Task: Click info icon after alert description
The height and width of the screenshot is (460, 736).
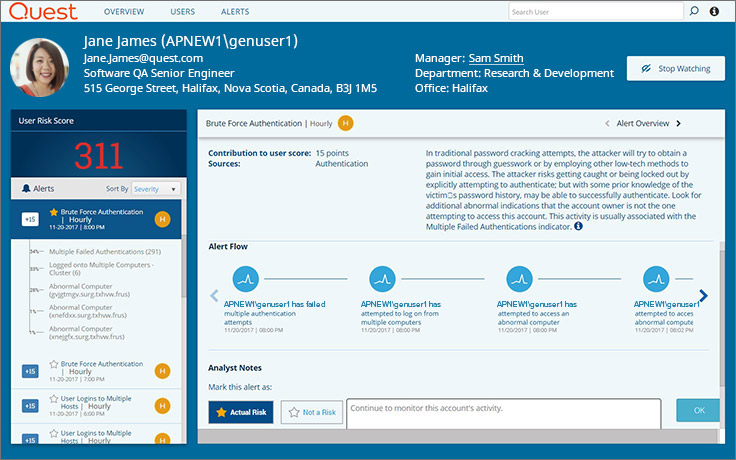Action: point(578,226)
